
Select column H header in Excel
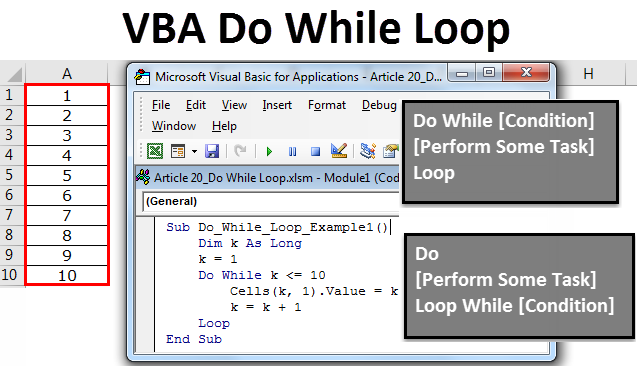(588, 74)
